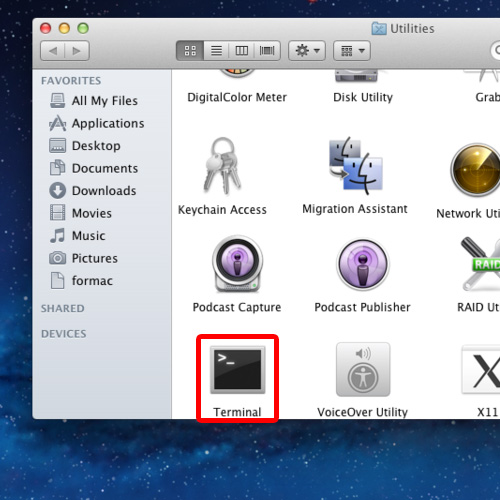Open Migration Assistant icon
This screenshot has height=500, width=500.
coord(356,166)
